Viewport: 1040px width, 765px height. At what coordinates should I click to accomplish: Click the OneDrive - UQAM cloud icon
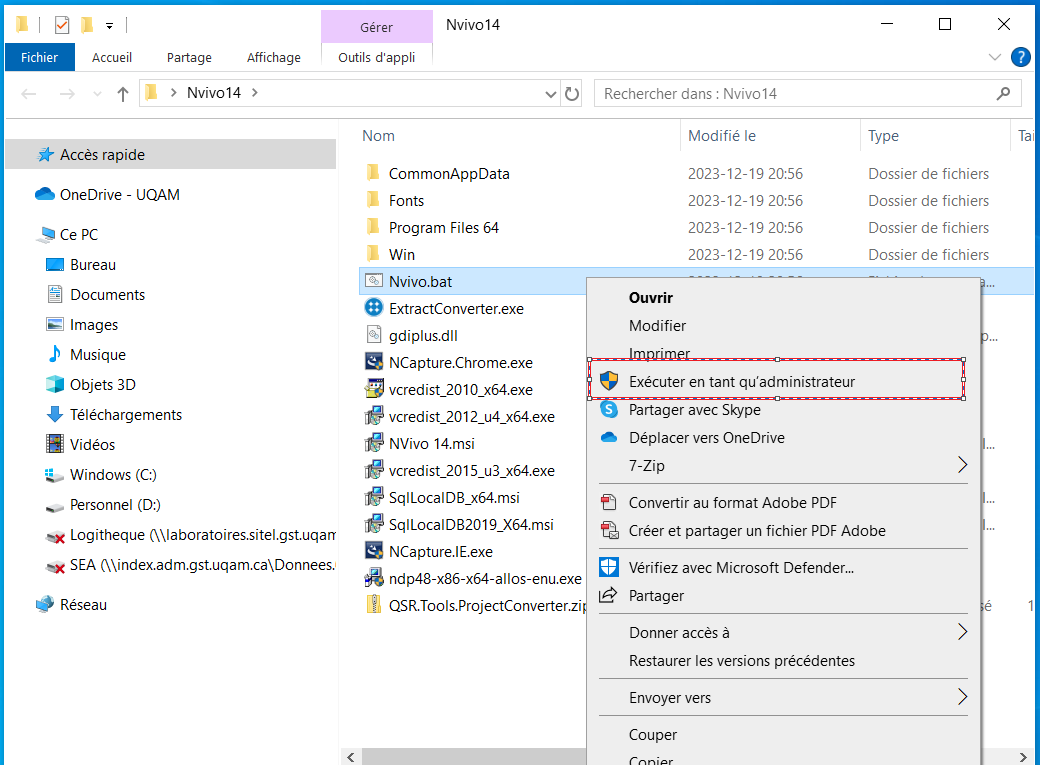(x=45, y=195)
